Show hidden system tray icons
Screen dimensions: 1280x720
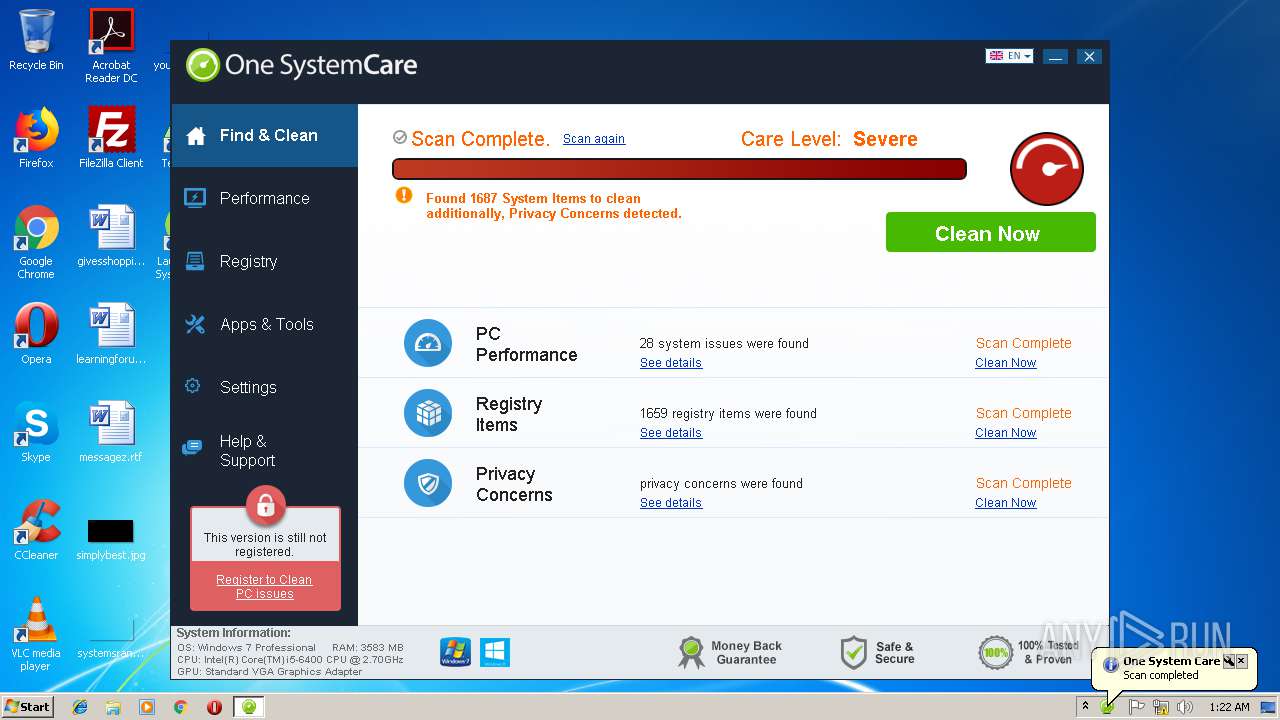point(1085,707)
